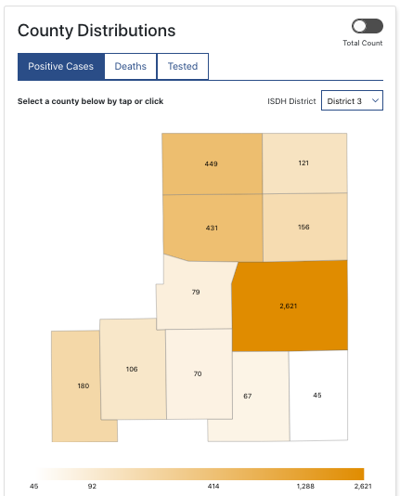Screen dimensions: 400x496
Task: Toggle the Total Count switch
Action: click(367, 26)
